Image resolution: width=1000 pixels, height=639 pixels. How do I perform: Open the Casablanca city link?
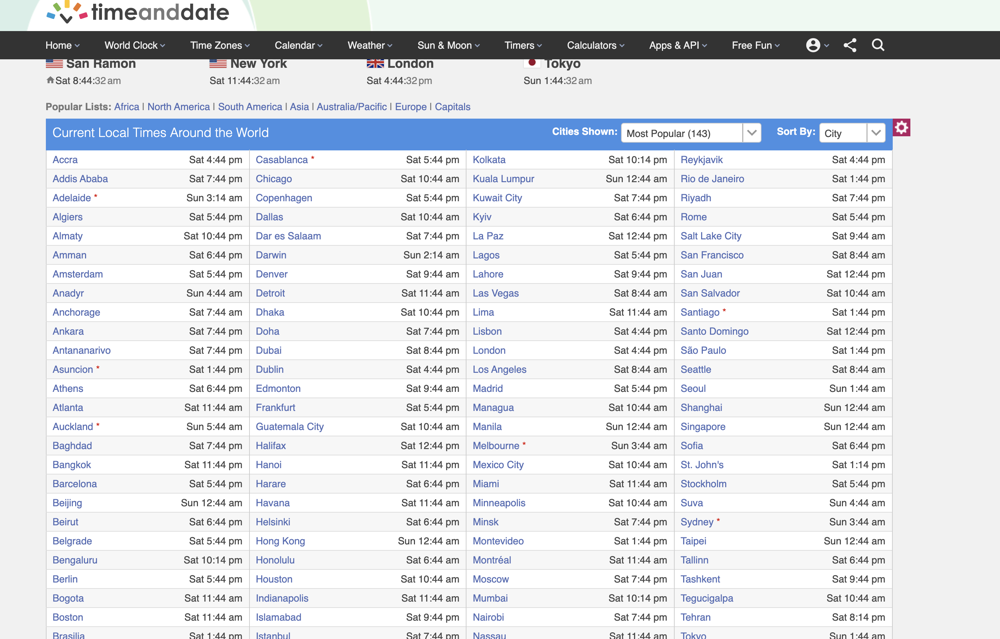click(x=281, y=159)
